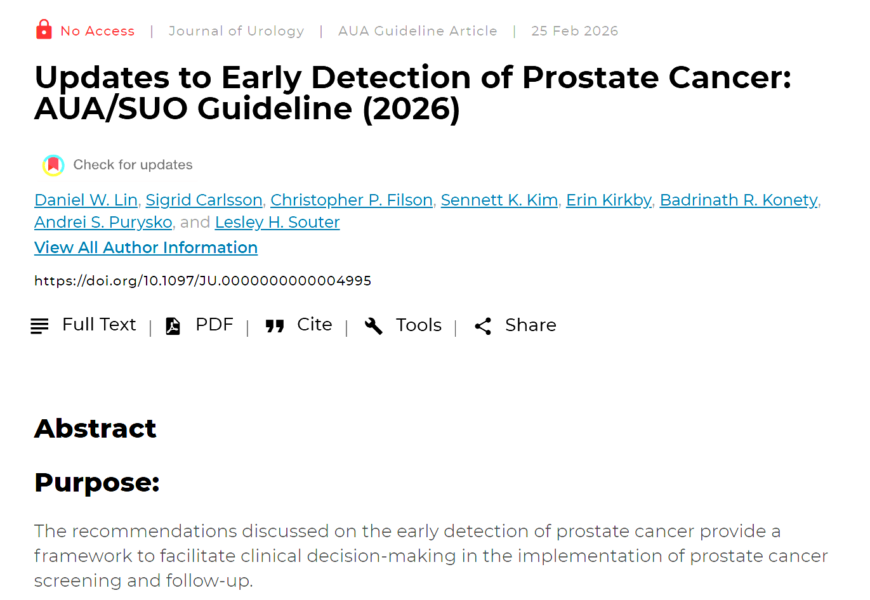Open the Full Text view
The image size is (870, 600).
click(x=98, y=325)
